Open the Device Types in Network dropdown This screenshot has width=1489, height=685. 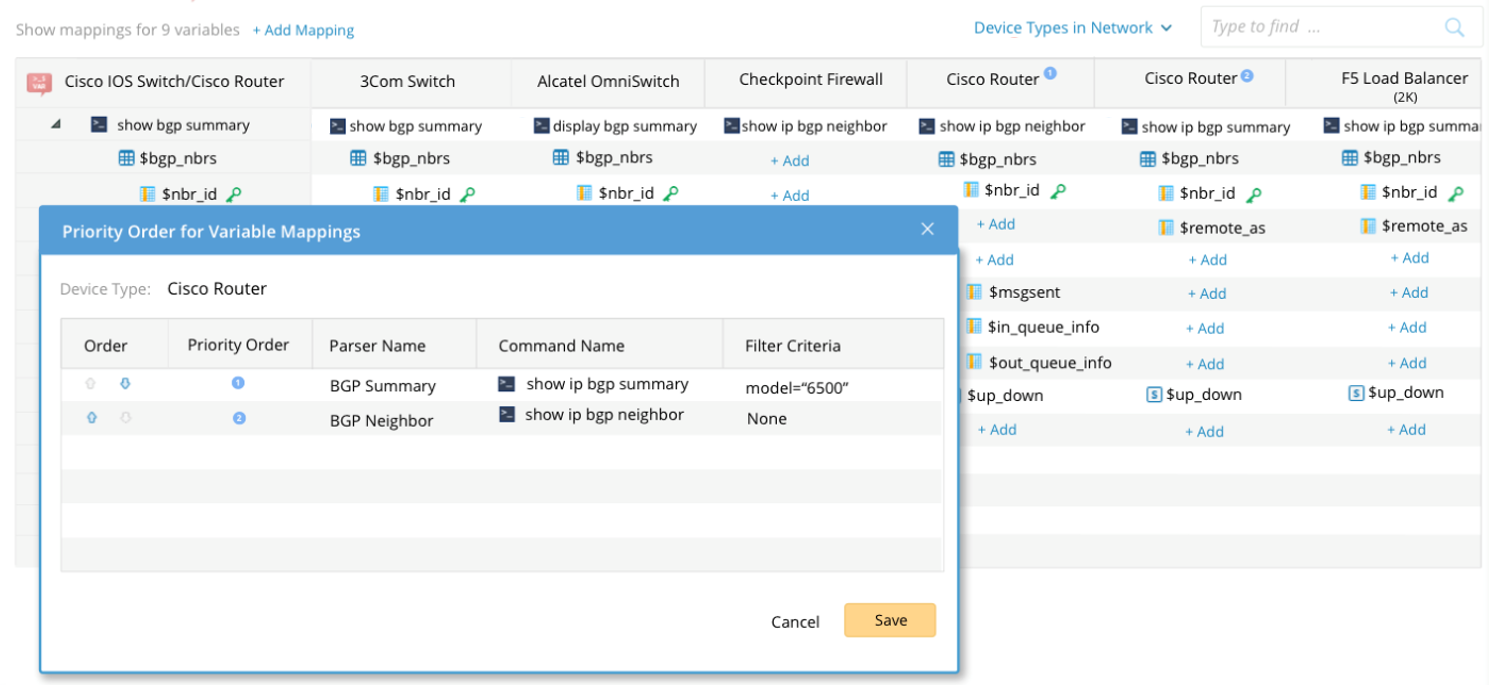tap(1072, 28)
